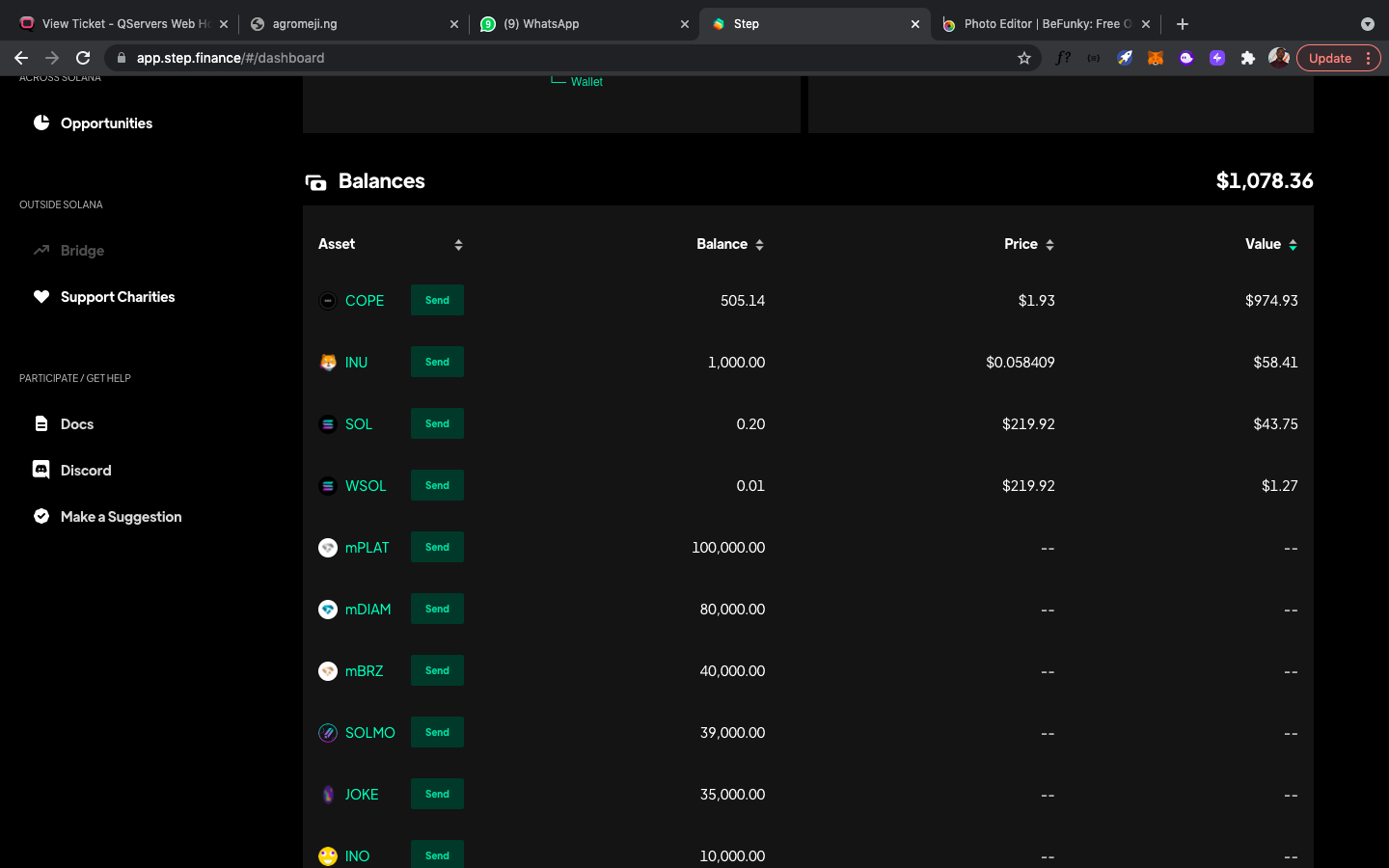Go back to the previous page
The width and height of the screenshot is (1389, 868).
coord(21,58)
